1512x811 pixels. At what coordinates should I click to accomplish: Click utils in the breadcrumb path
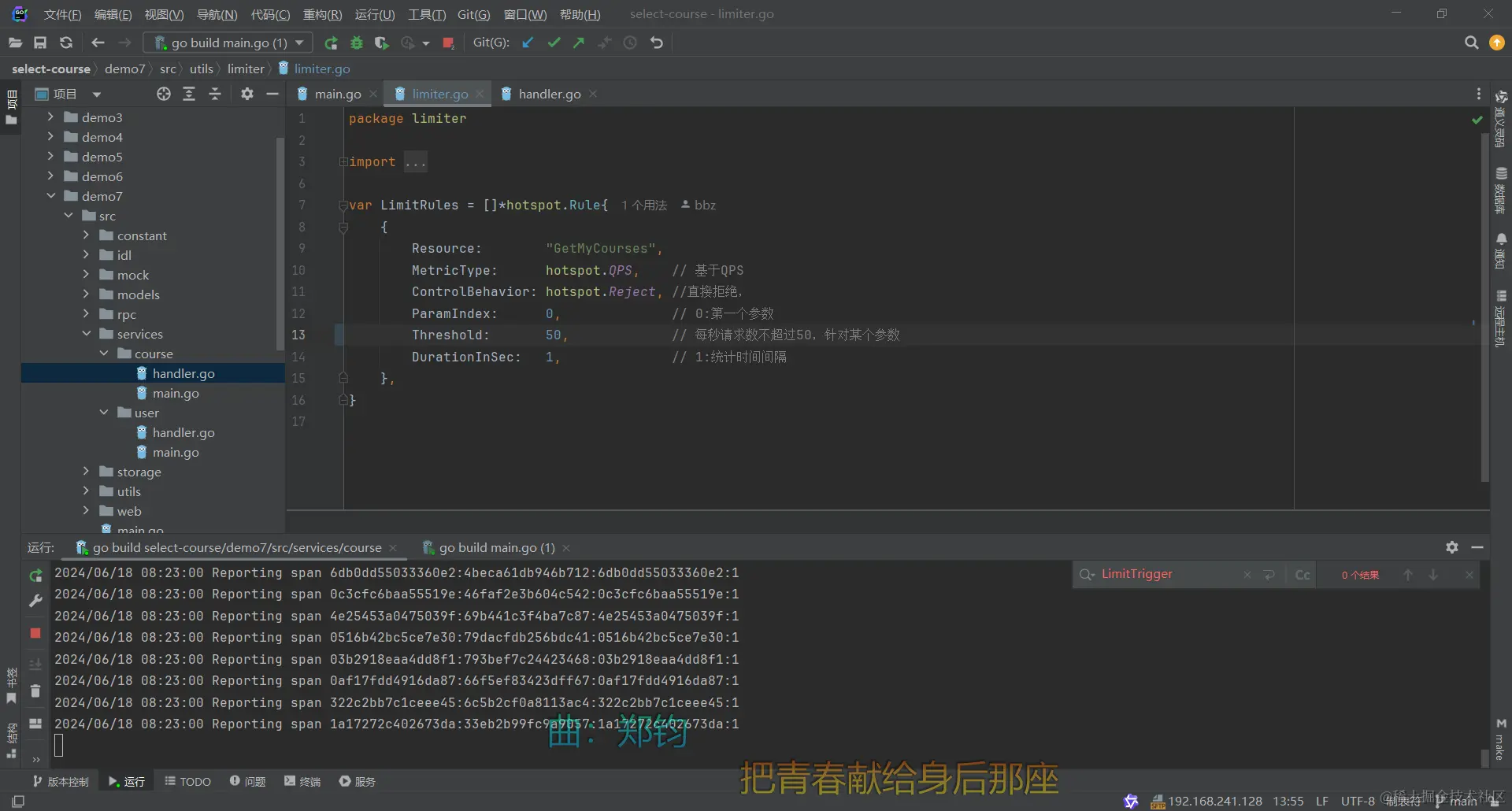point(201,69)
